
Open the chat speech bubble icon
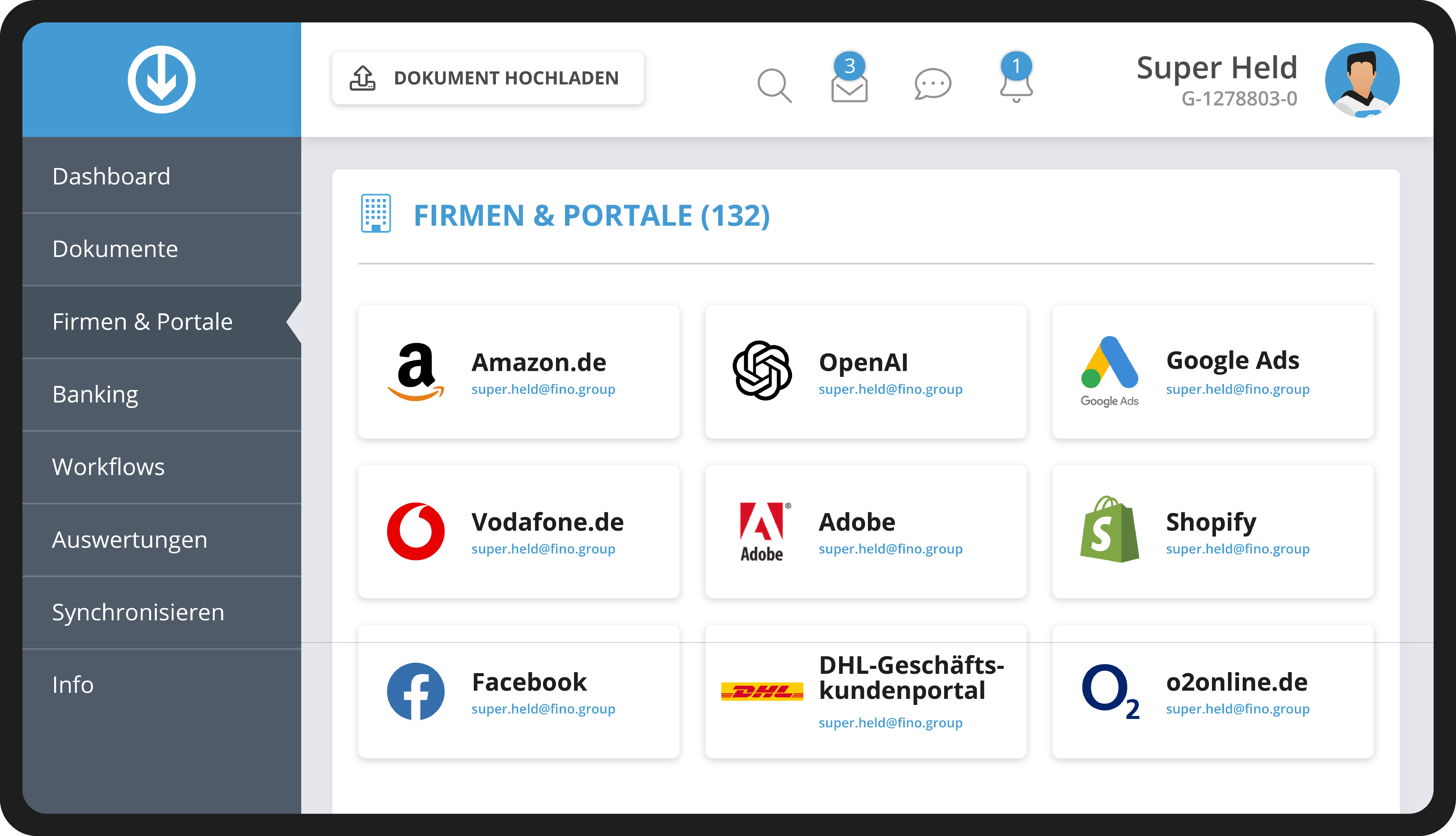(932, 84)
